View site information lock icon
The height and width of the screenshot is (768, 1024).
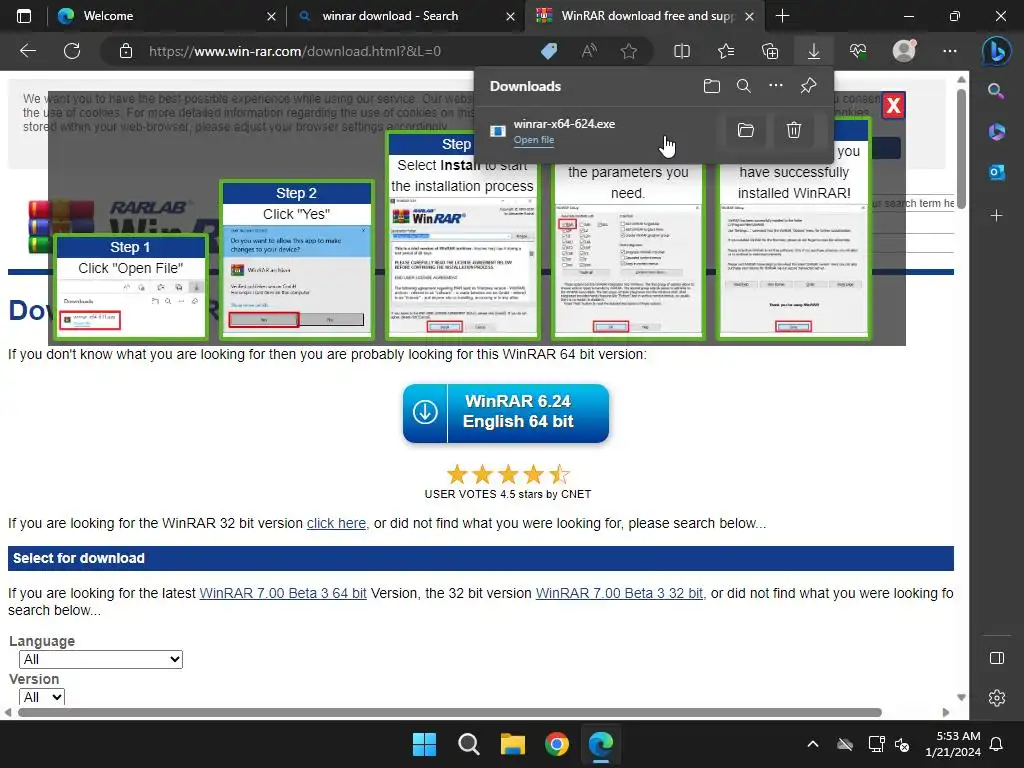(126, 51)
